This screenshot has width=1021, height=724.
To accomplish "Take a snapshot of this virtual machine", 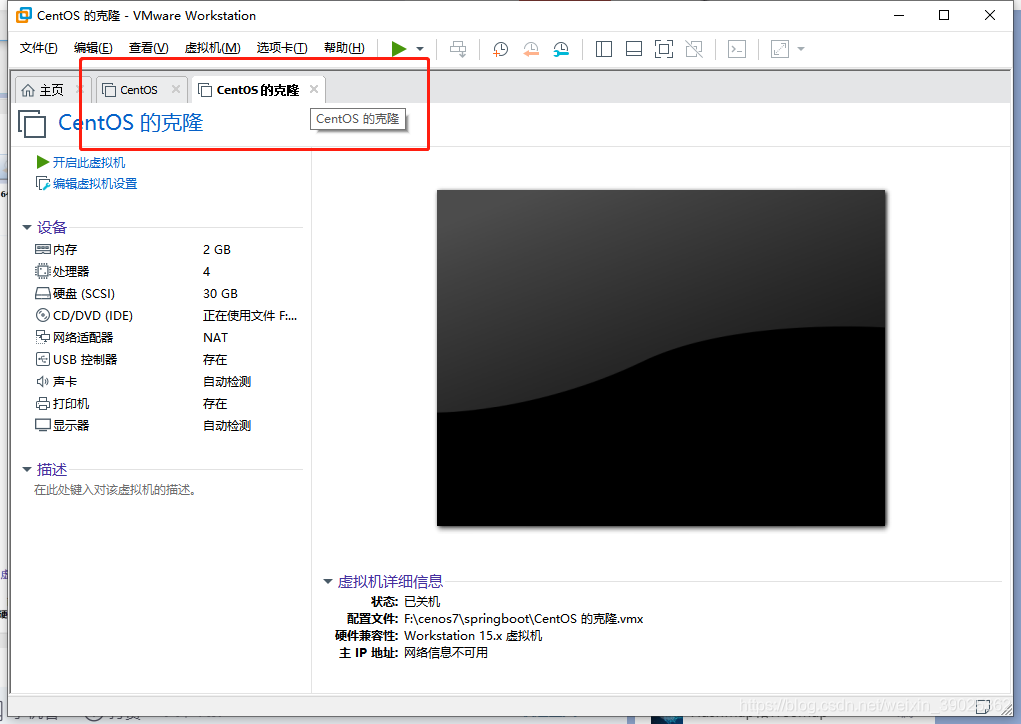I will (x=500, y=49).
